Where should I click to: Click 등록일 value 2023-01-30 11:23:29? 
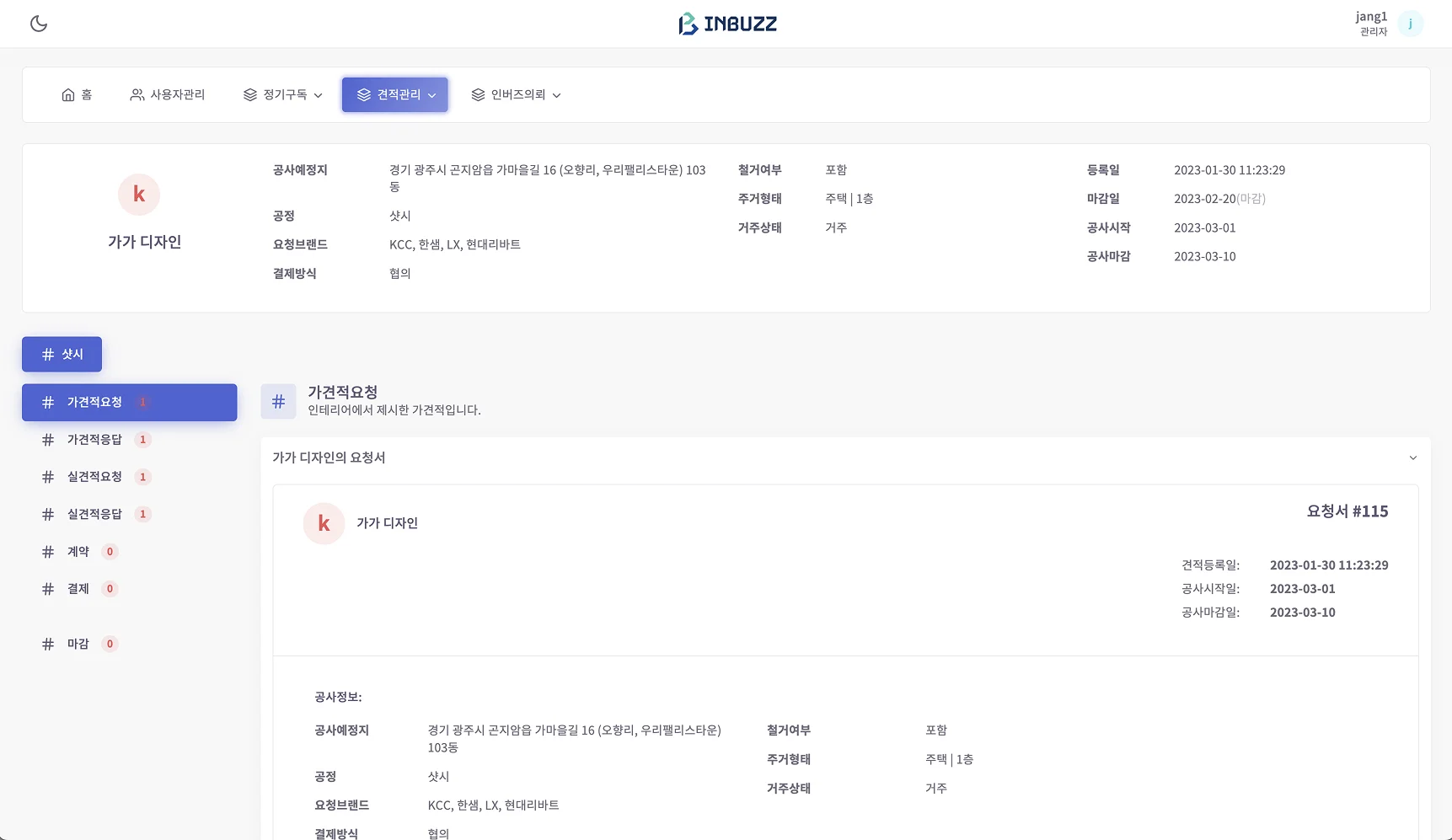(1230, 170)
